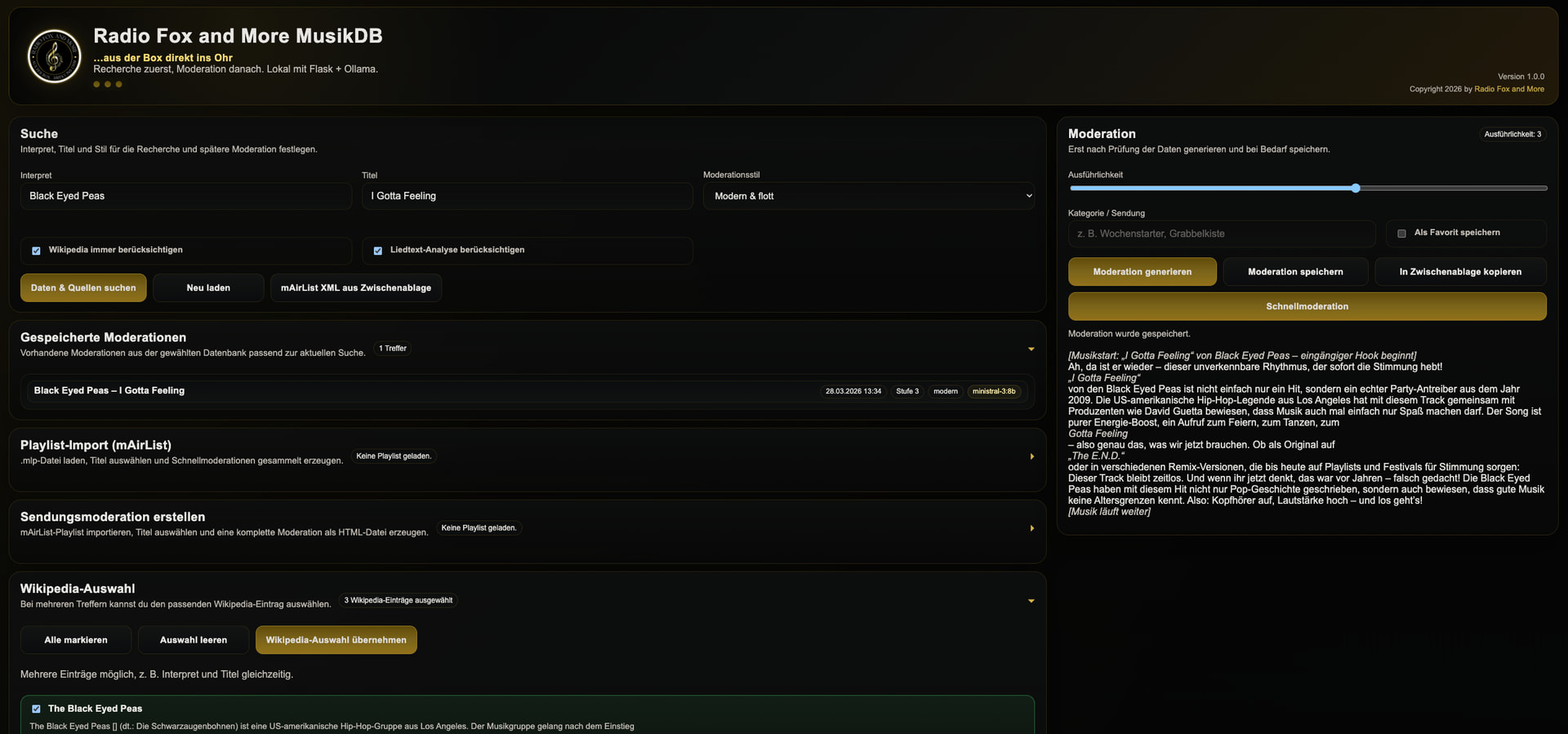The width and height of the screenshot is (1568, 734).
Task: Click the Kategorie / Sendung input field
Action: pyautogui.click(x=1221, y=234)
